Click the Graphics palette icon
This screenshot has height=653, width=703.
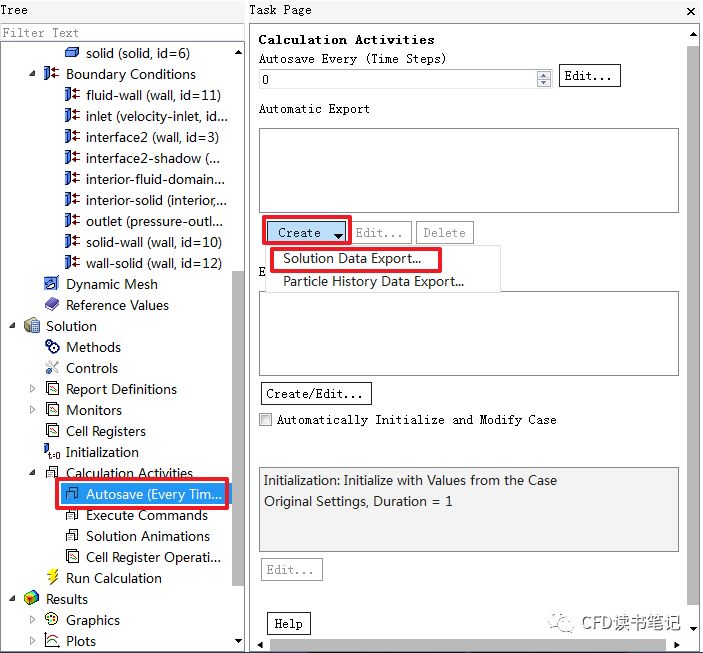click(52, 619)
